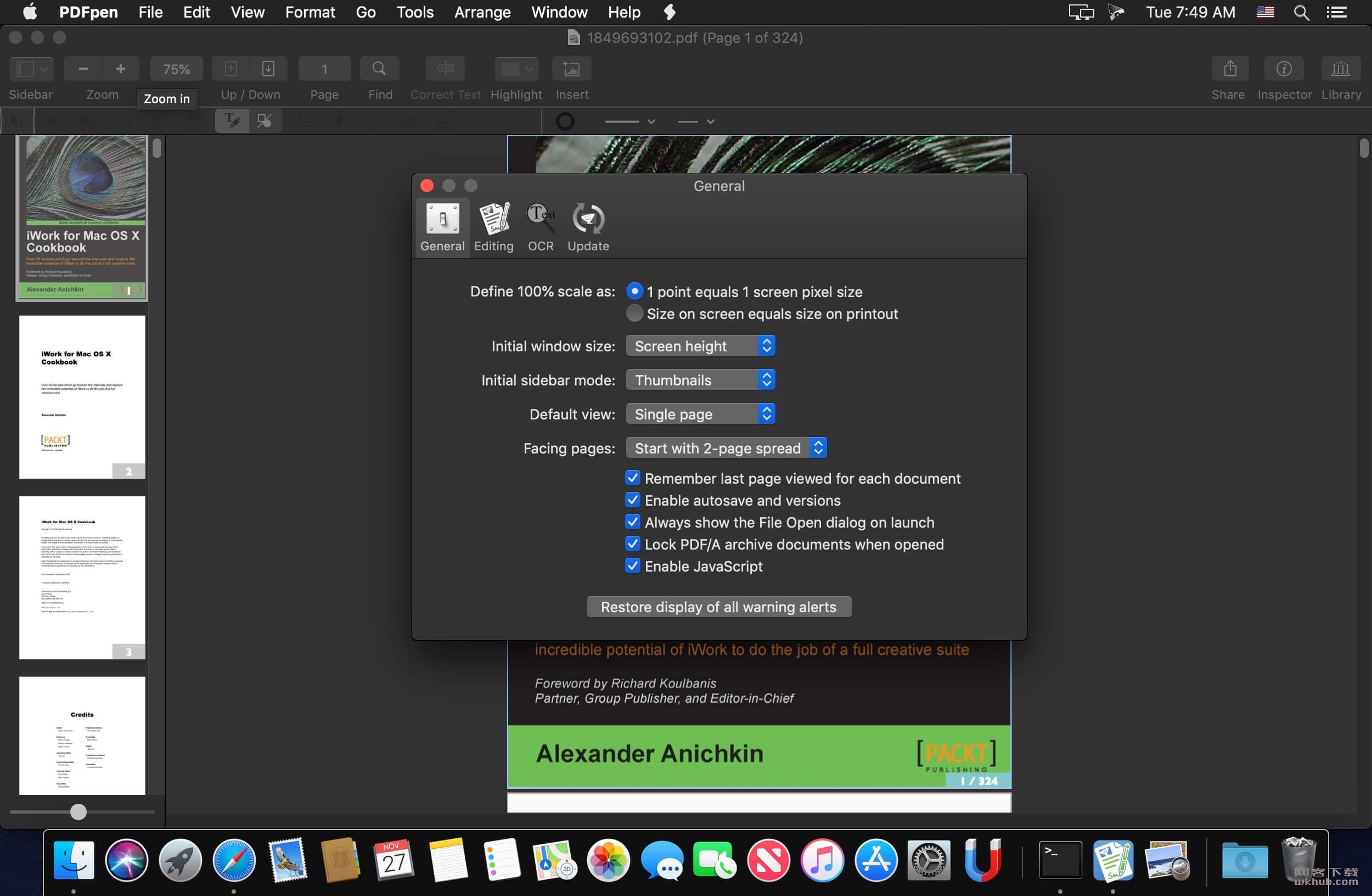
Task: Toggle the Sidebar panel icon in toolbar
Action: 25,69
